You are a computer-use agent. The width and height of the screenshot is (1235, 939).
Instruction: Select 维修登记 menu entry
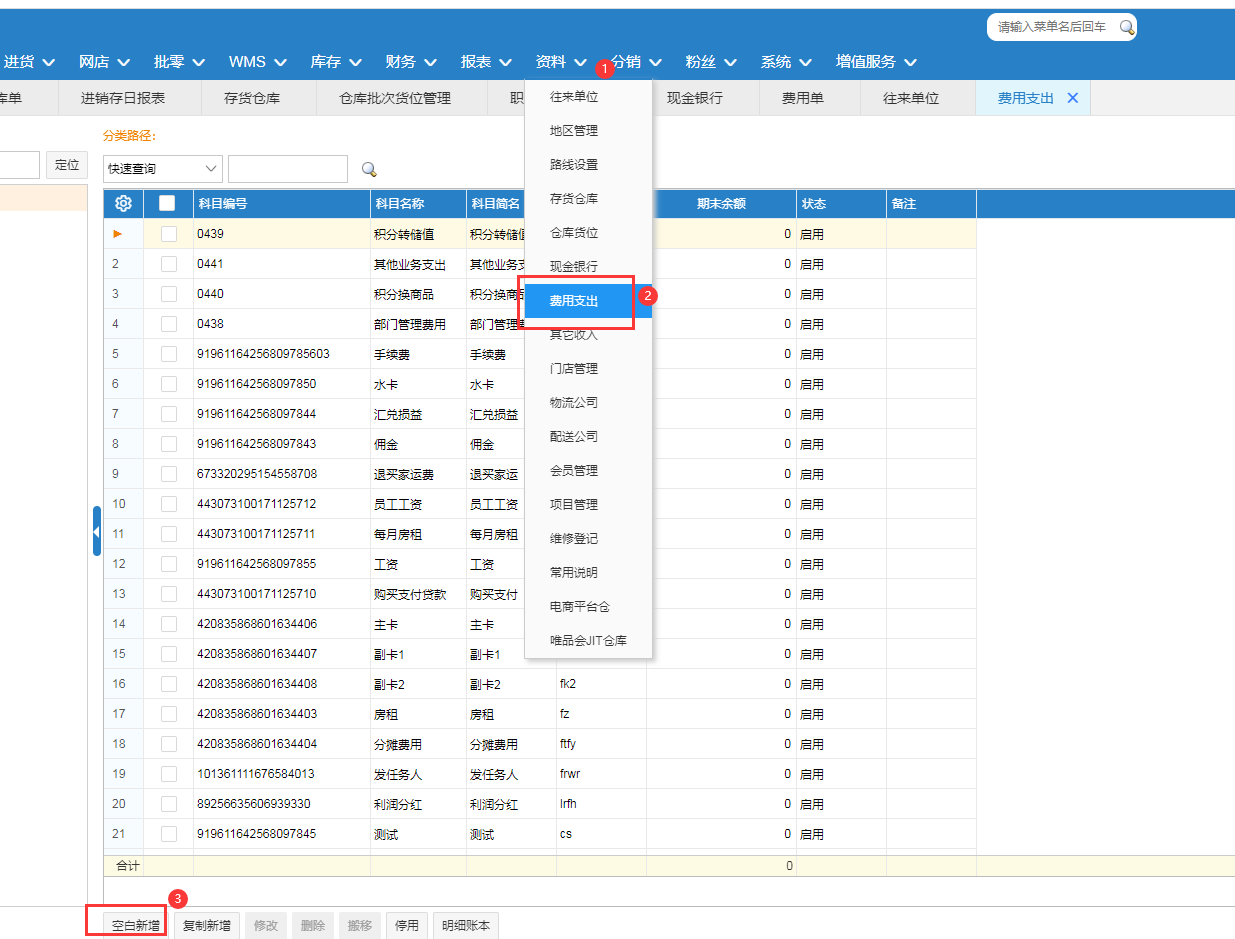tap(588, 539)
